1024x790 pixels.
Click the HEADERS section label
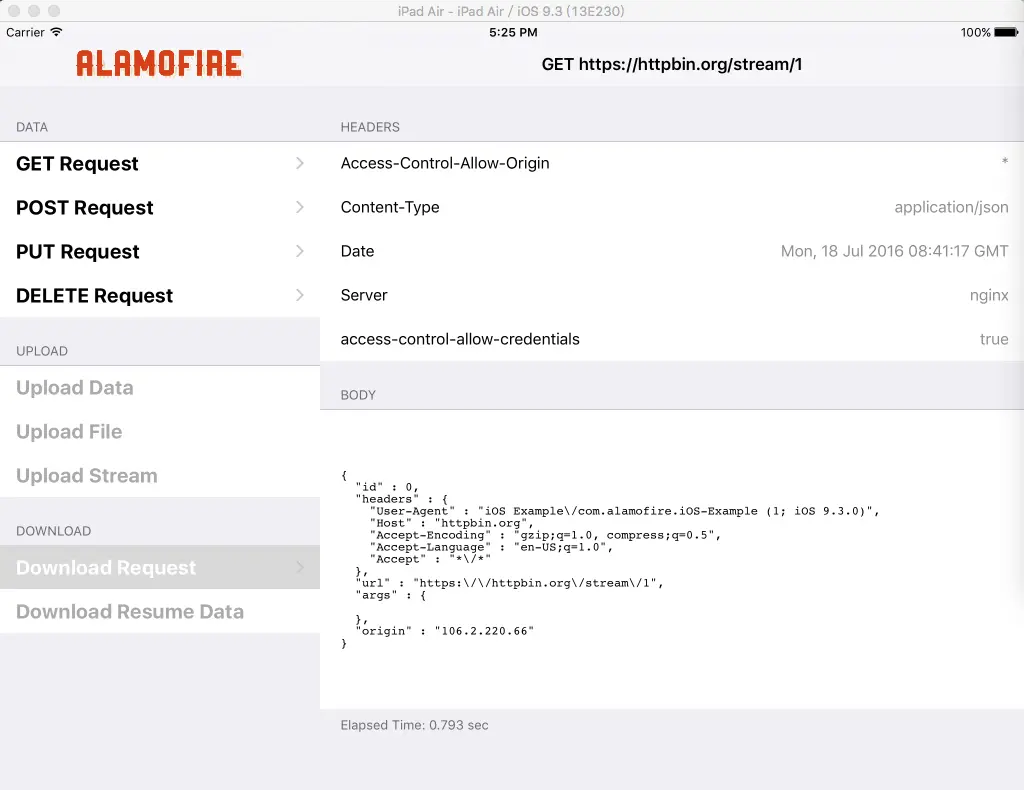click(370, 127)
